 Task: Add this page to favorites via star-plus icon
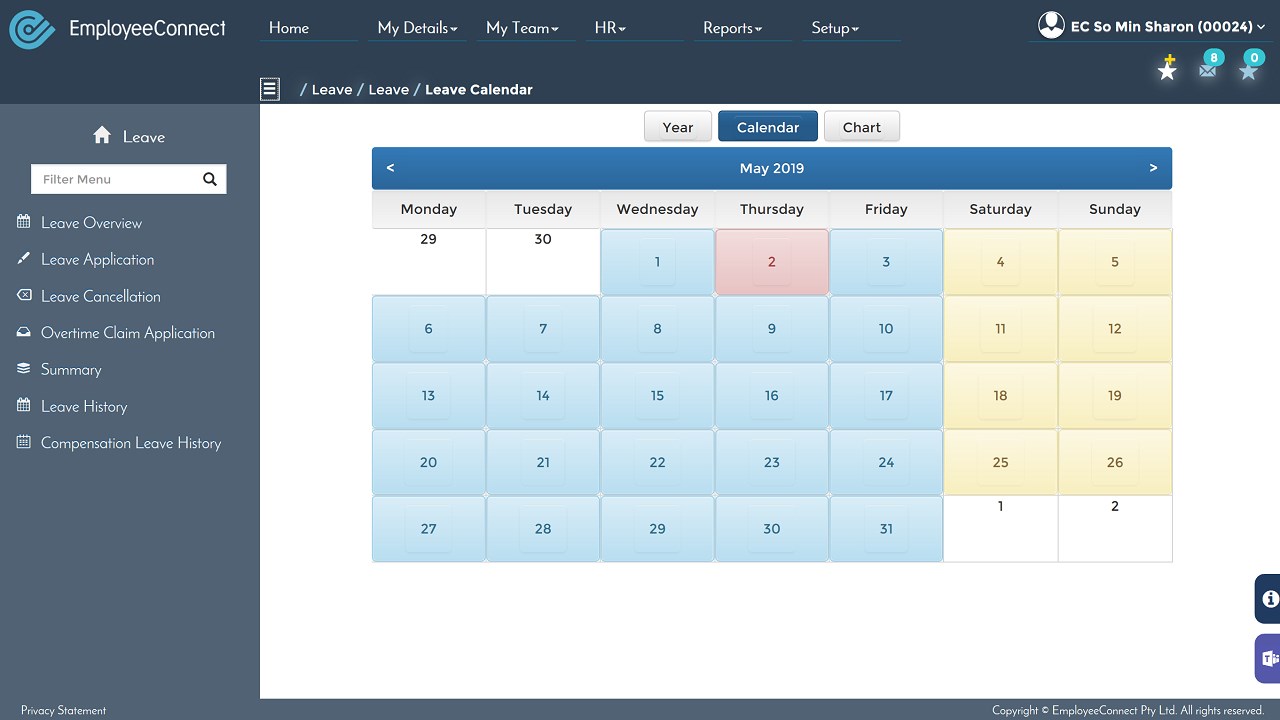1167,68
